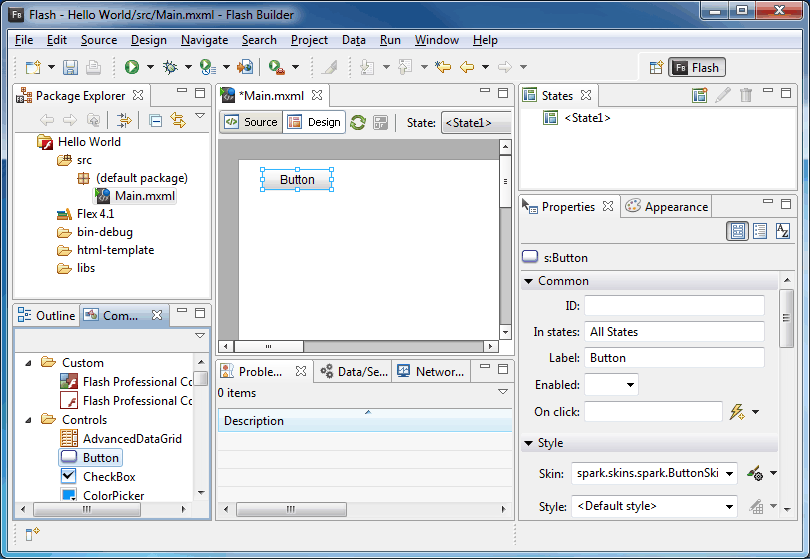The image size is (810, 559).
Task: Click the Last Edit Location arrow icon
Action: tap(443, 67)
